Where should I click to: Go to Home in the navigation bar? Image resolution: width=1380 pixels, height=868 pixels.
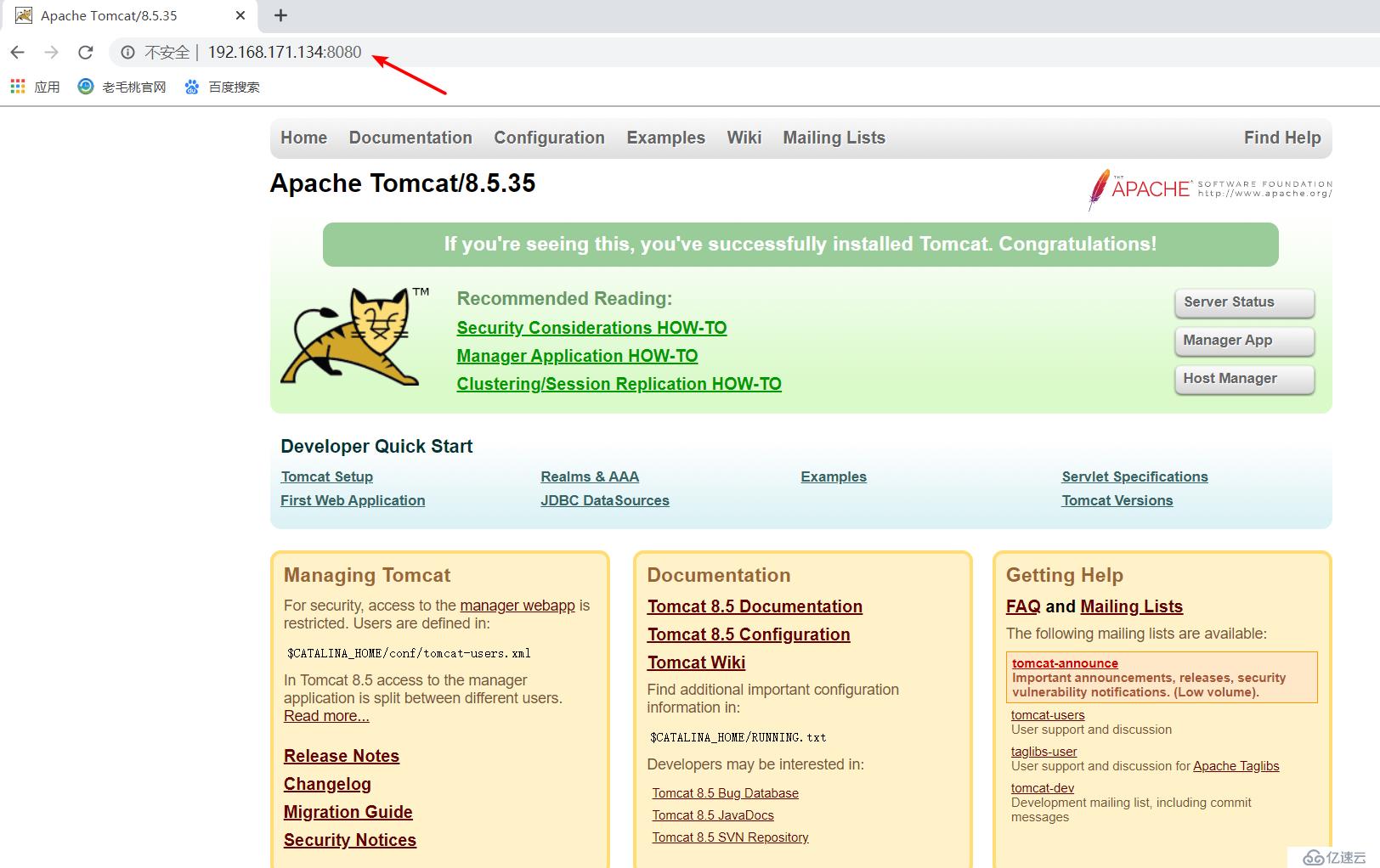[304, 138]
